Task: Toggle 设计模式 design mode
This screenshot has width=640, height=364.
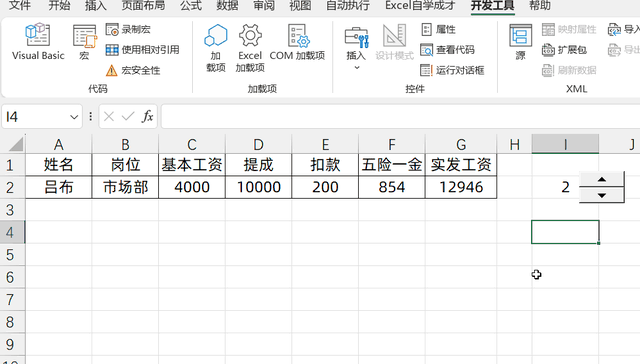Action: [394, 42]
